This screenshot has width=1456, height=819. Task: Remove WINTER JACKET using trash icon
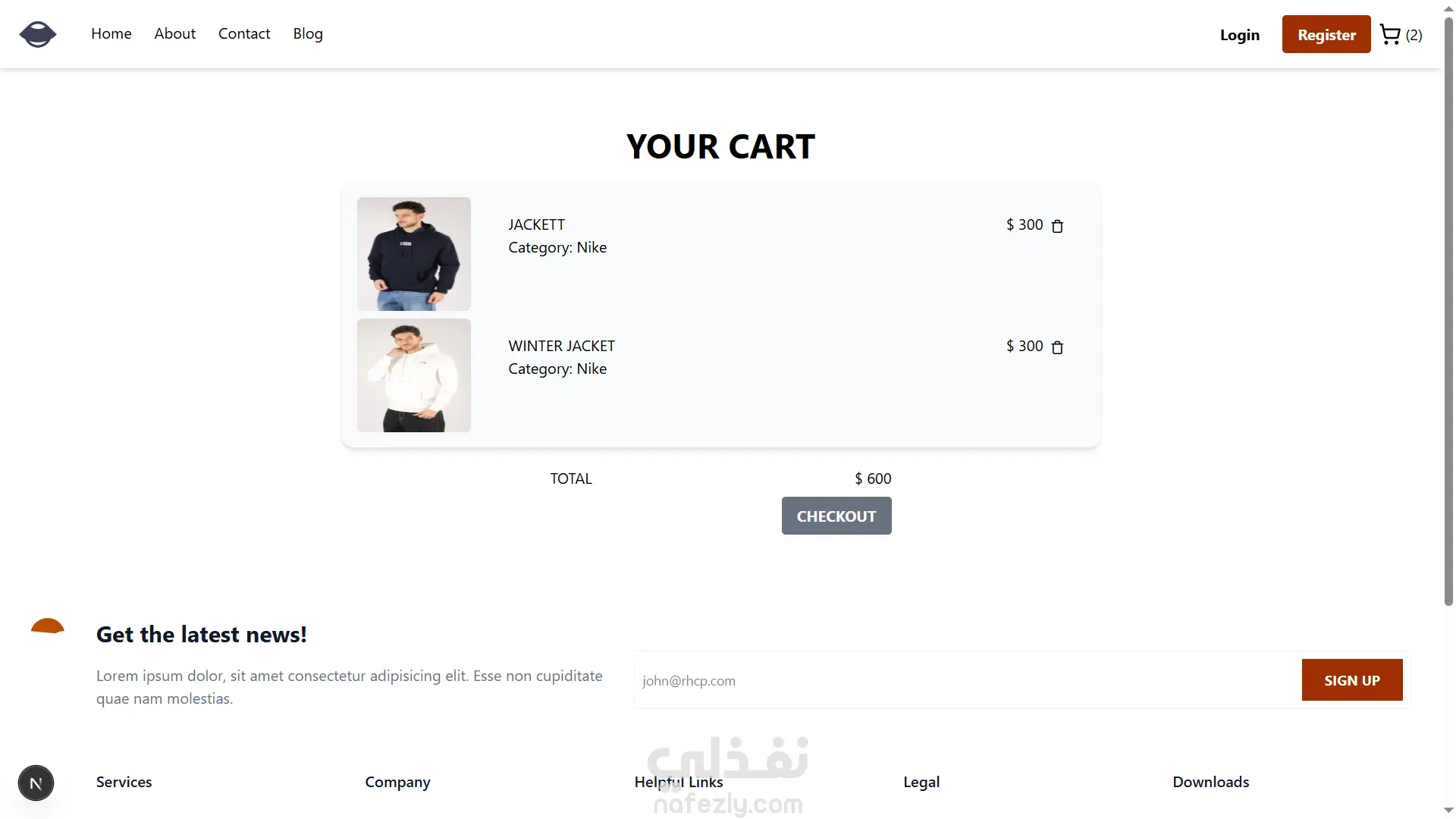point(1057,347)
